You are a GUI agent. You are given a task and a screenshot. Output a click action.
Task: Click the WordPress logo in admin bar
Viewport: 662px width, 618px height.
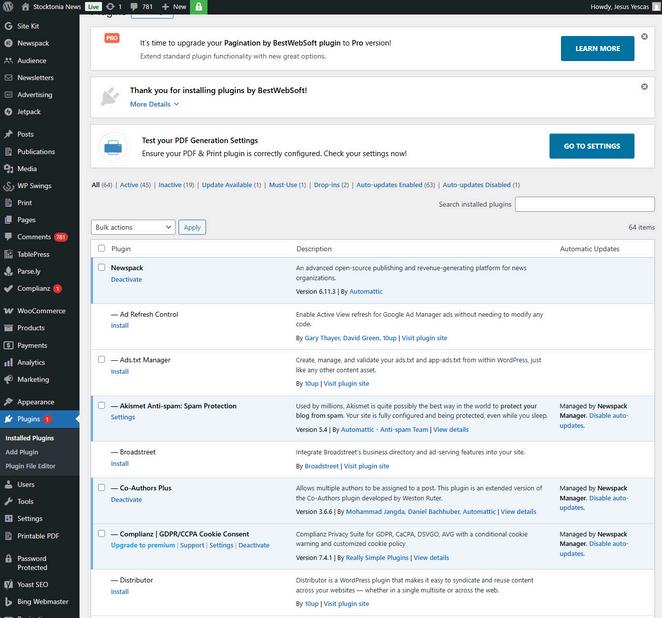click(x=8, y=7)
